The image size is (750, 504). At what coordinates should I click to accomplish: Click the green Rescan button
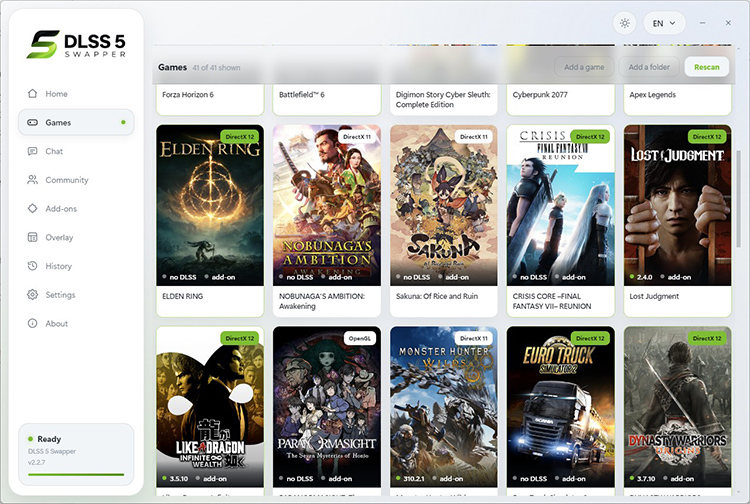706,67
